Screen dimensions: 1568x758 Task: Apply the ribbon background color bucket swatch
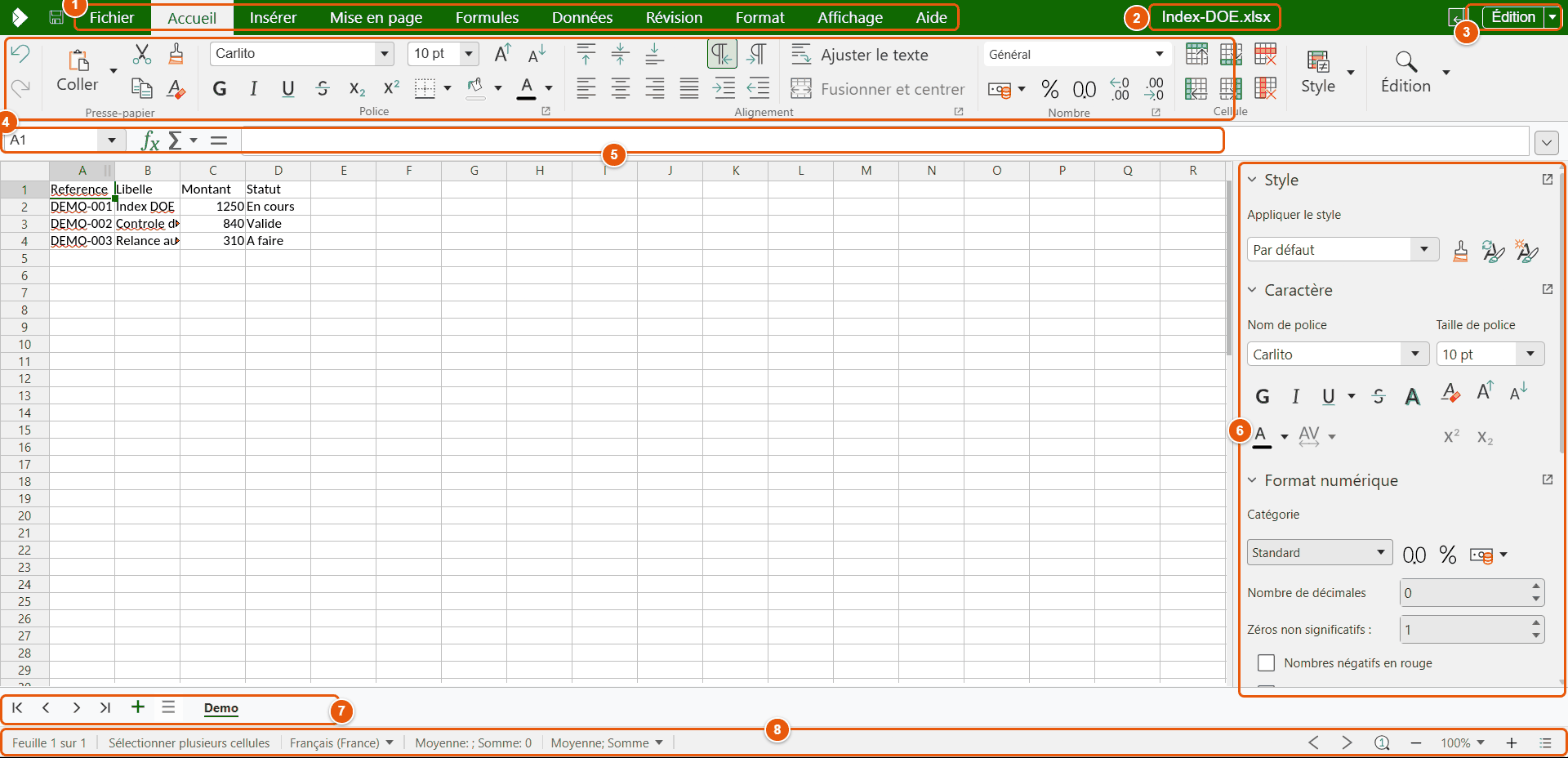(x=475, y=89)
